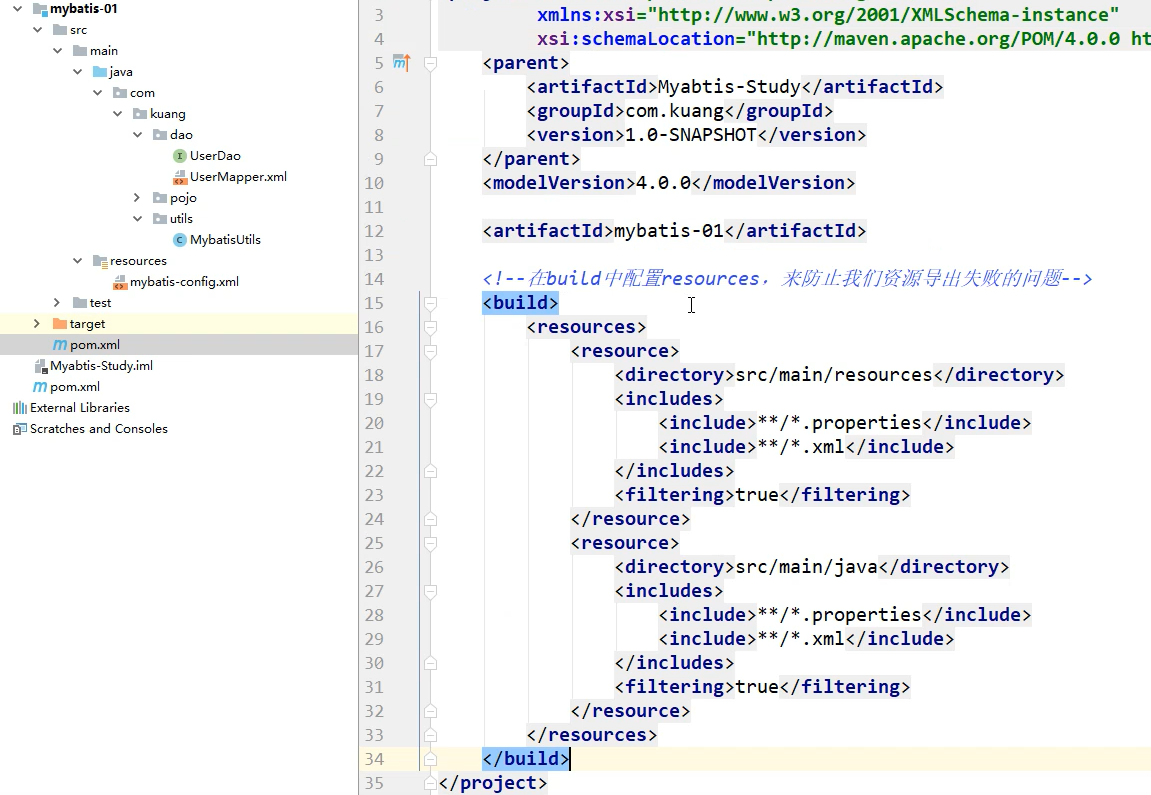Click the test folder icon
Screen dimensions: 1151x795
coord(80,302)
